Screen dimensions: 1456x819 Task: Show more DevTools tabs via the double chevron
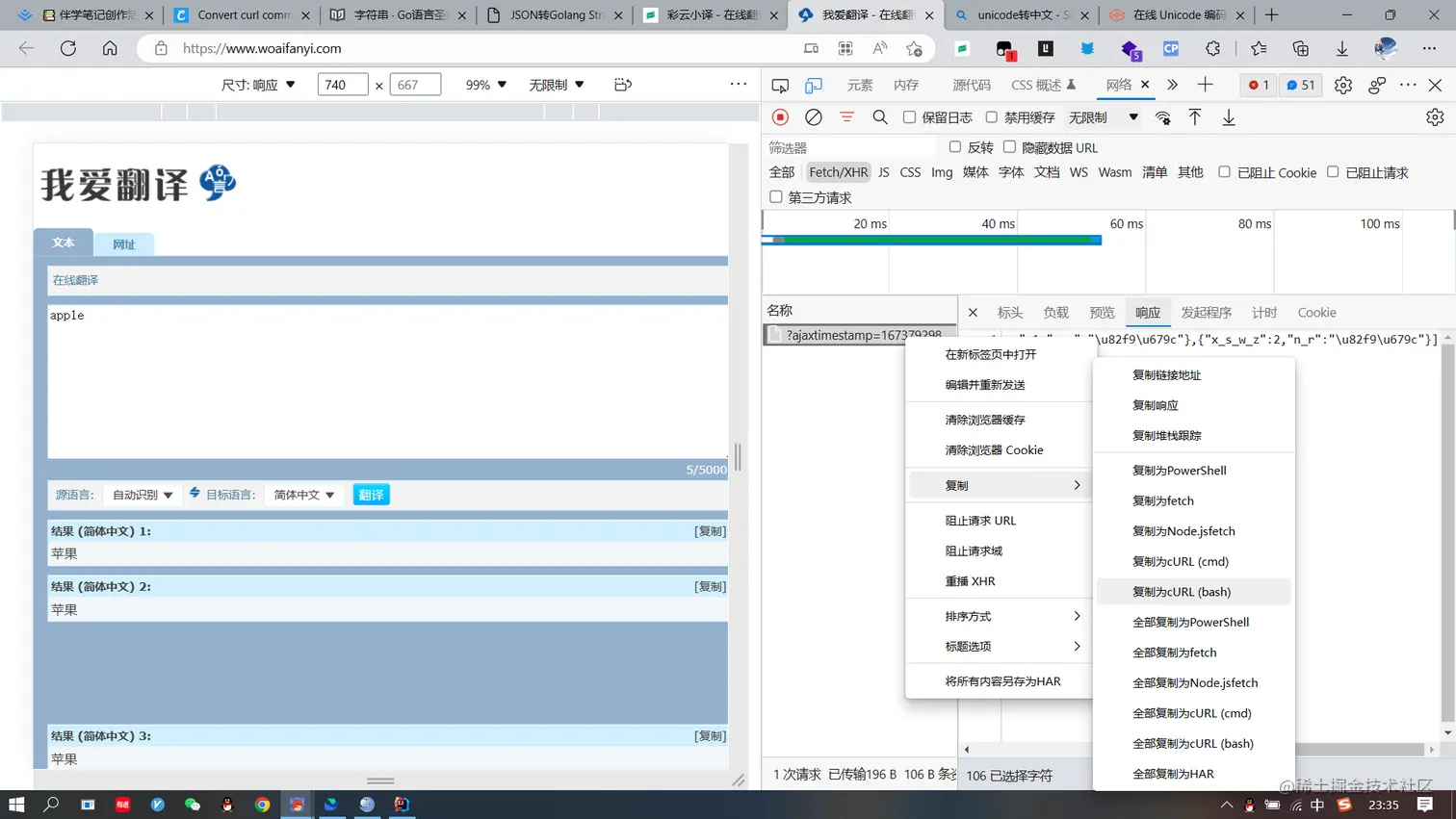(x=1172, y=85)
